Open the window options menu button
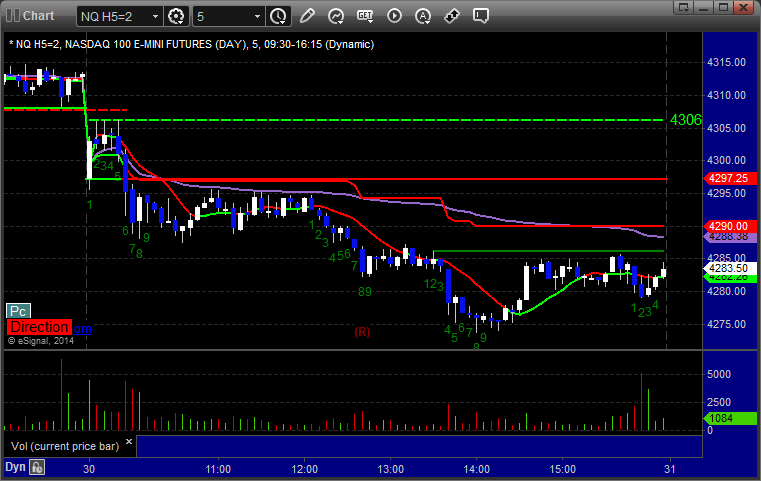The width and height of the screenshot is (761, 481). click(x=684, y=7)
